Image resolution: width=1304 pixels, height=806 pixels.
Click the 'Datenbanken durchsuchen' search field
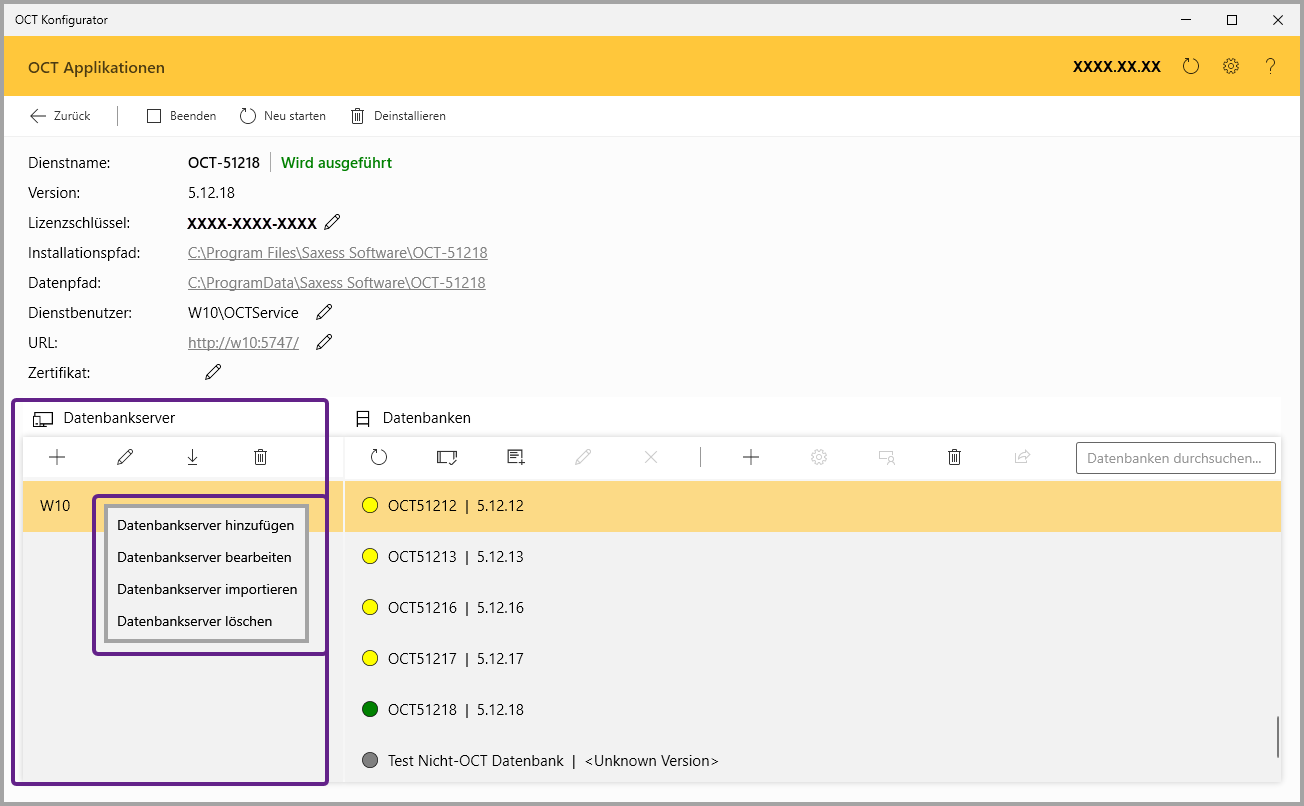point(1175,458)
